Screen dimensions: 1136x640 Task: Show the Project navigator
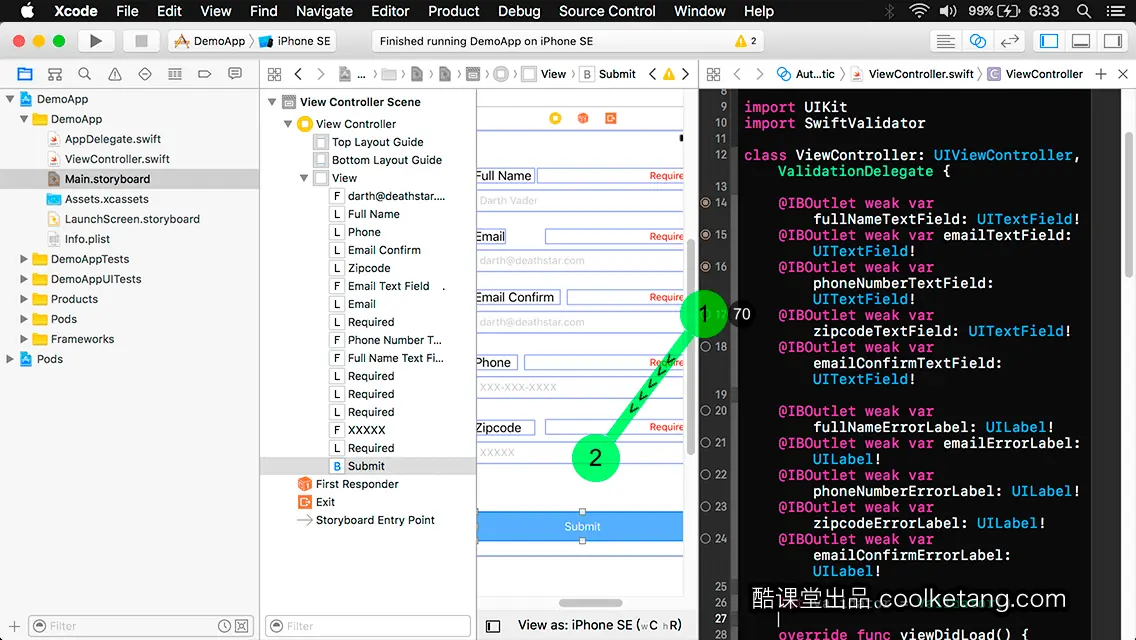25,74
